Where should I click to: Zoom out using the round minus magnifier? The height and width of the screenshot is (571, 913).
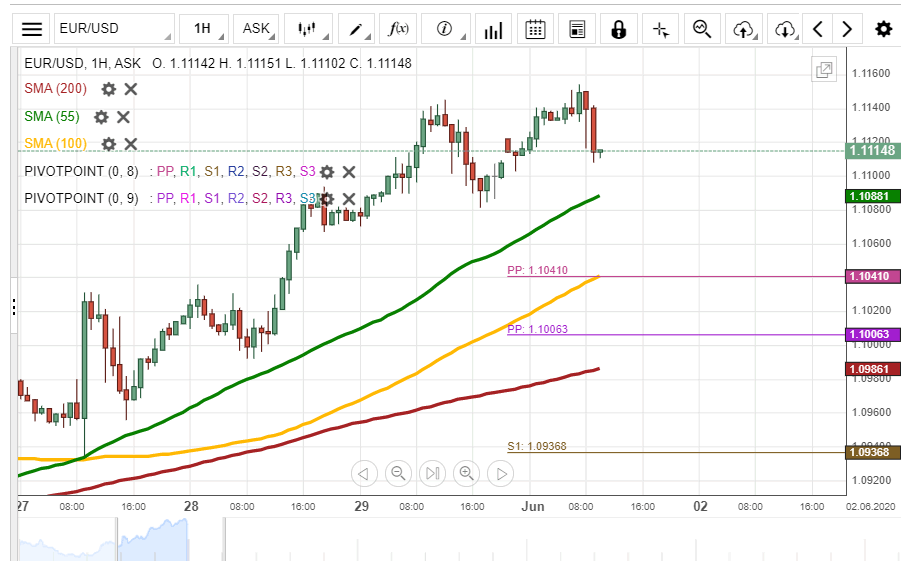click(x=398, y=474)
